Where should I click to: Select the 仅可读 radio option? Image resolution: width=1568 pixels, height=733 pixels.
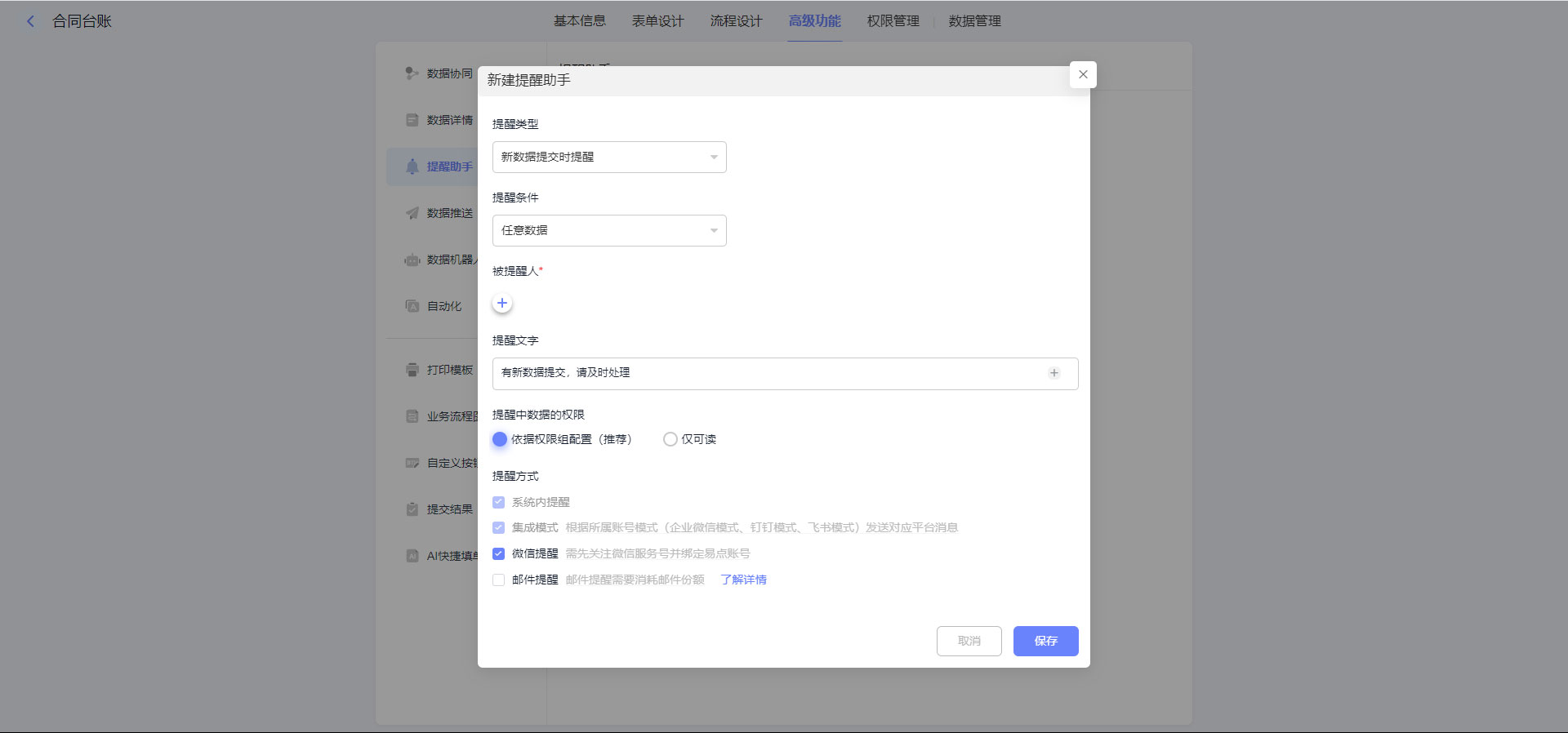670,439
